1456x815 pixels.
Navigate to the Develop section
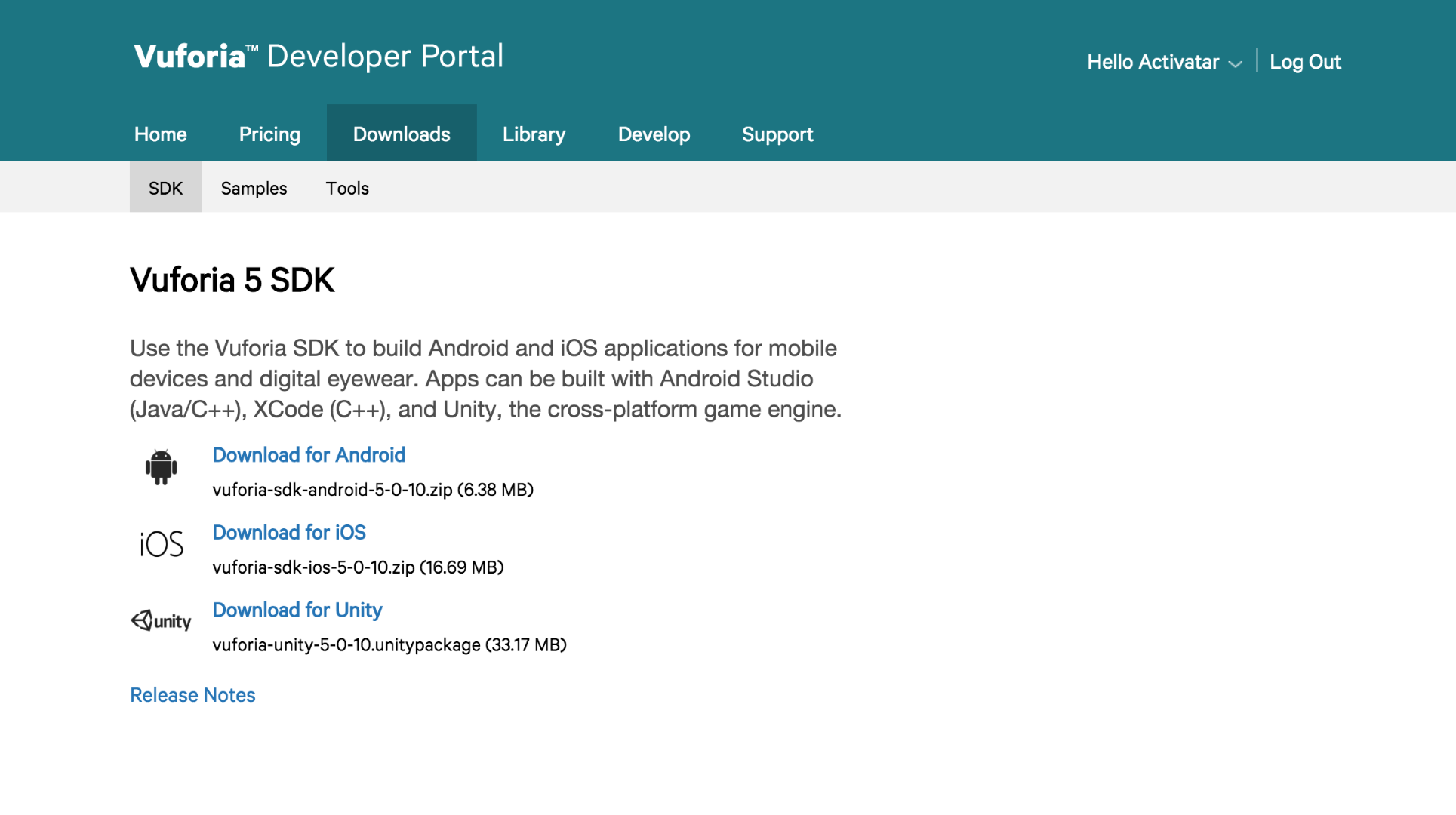[654, 134]
